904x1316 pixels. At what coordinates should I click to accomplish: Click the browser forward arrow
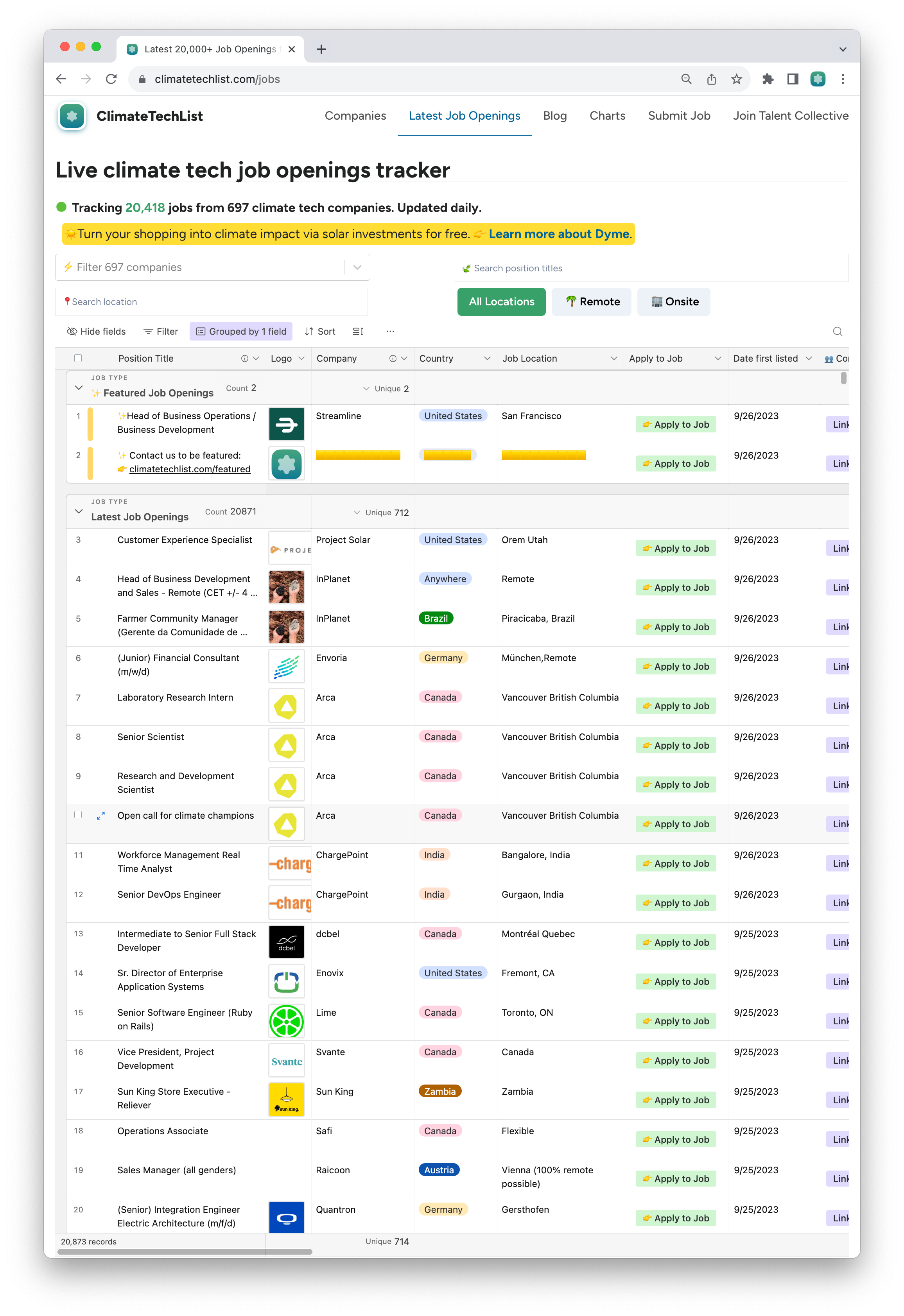click(86, 79)
